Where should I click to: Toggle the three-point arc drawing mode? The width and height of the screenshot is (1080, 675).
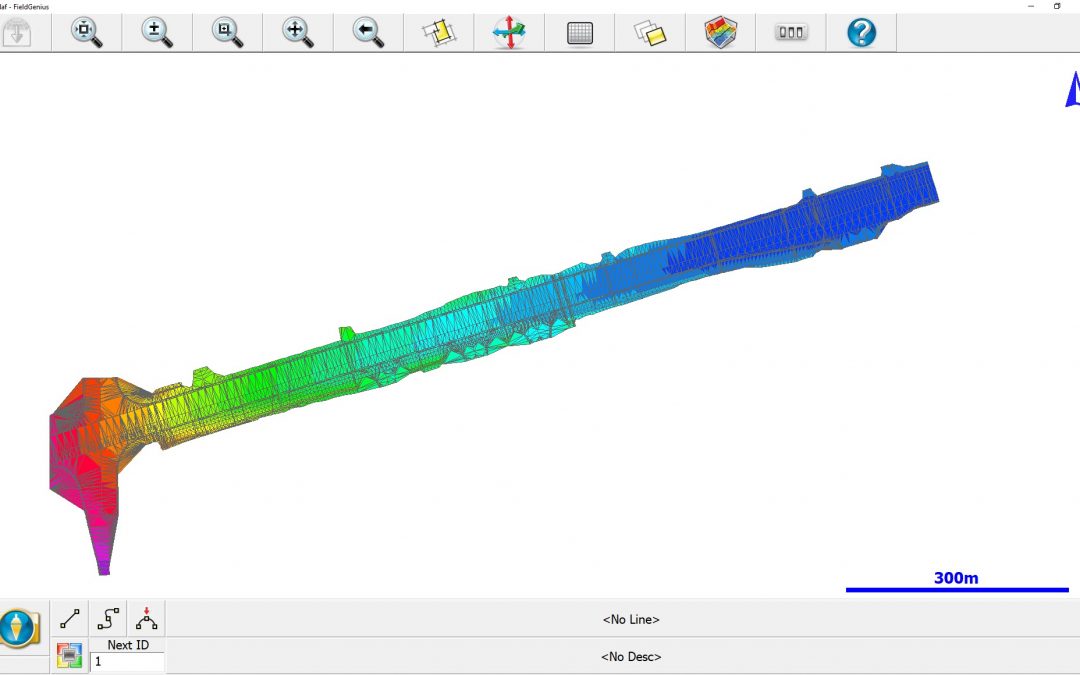[146, 619]
